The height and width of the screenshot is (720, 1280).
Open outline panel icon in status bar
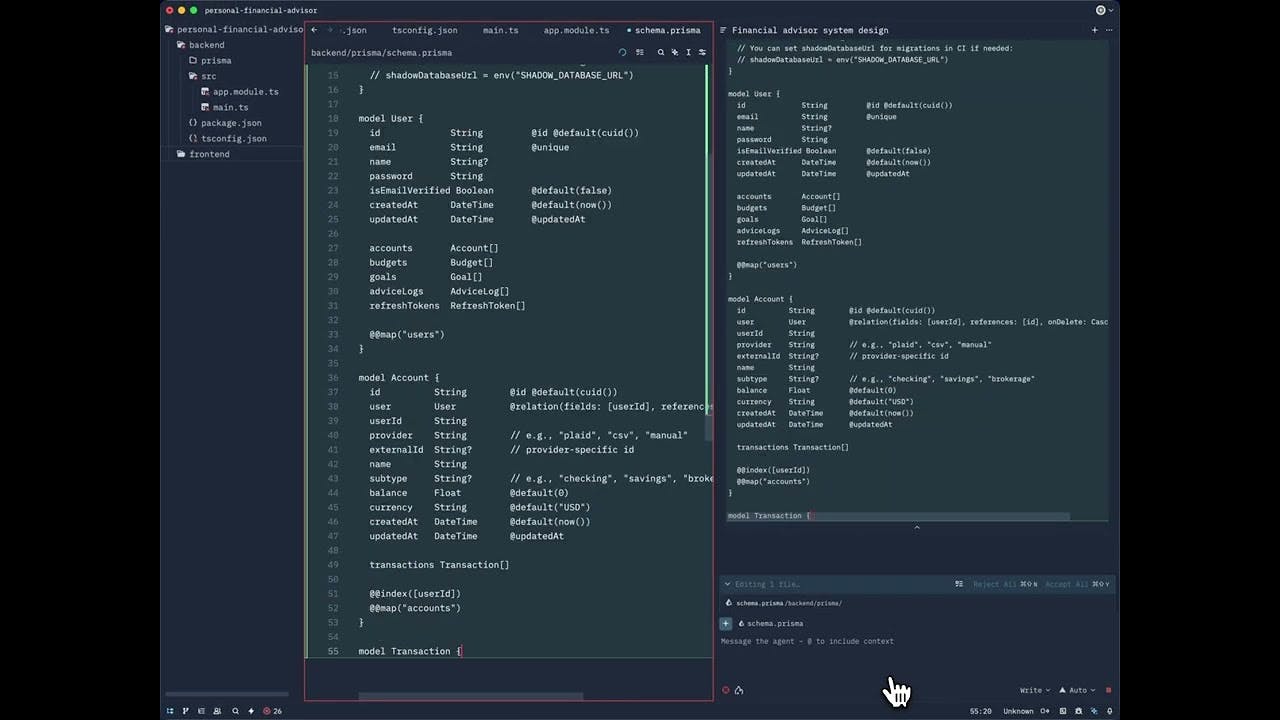[x=201, y=711]
